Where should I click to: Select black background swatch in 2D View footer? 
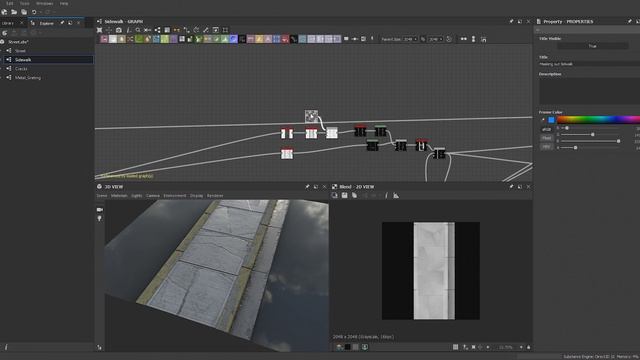(x=347, y=347)
